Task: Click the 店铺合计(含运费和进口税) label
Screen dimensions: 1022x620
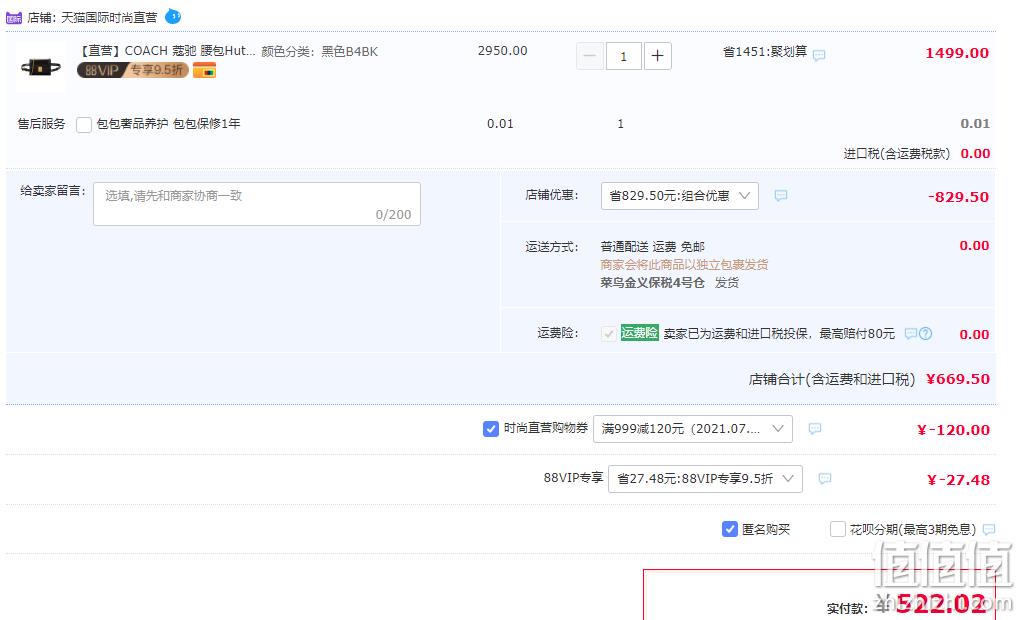Action: click(832, 379)
